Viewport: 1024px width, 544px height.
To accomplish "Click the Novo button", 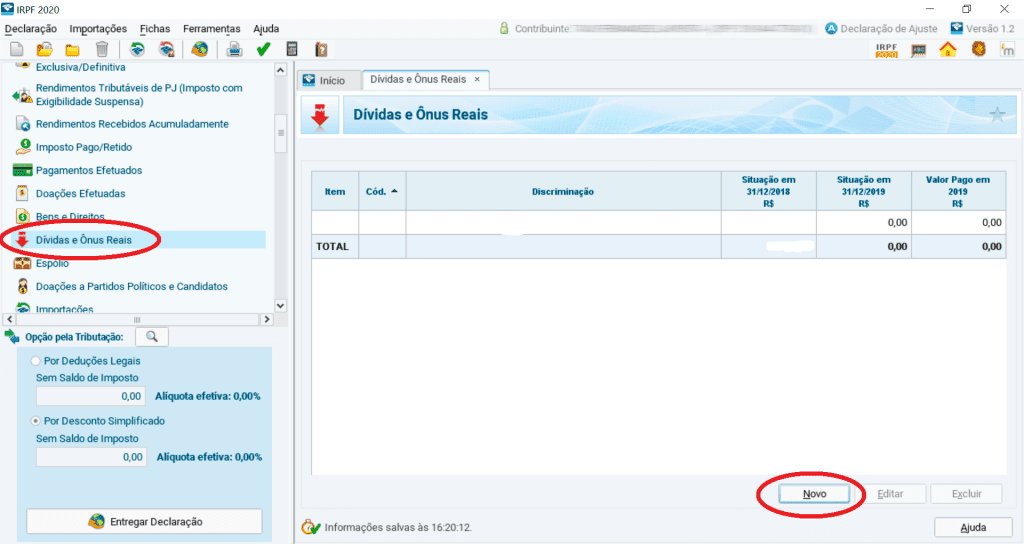I will tap(814, 494).
